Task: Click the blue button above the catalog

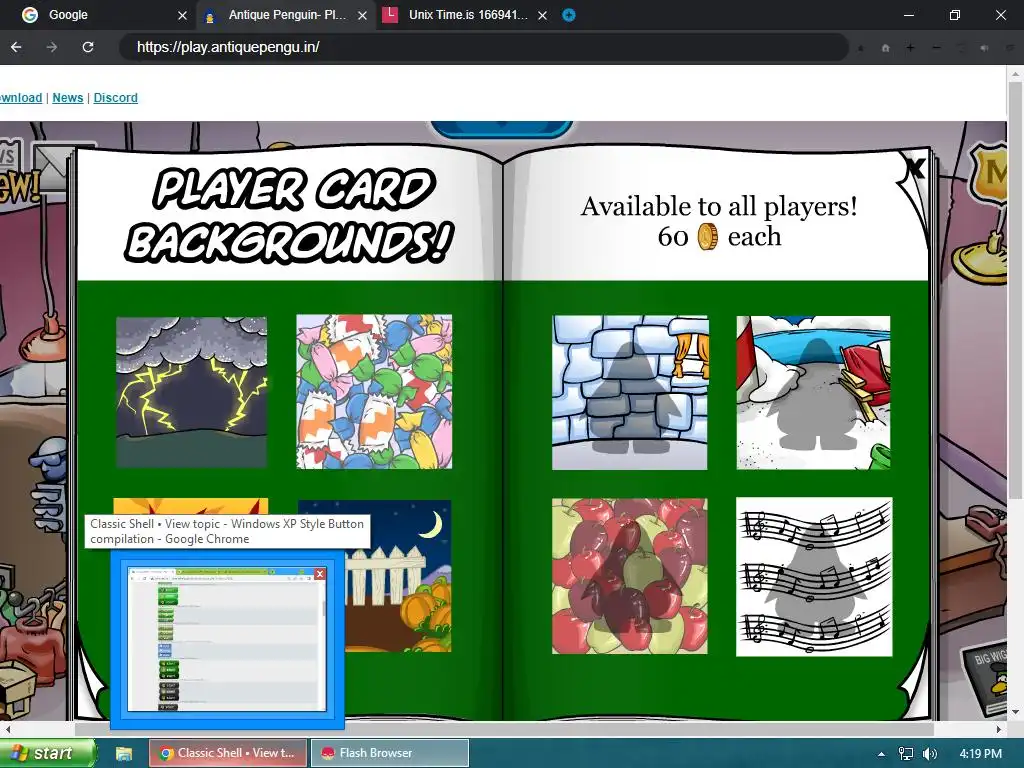Action: [x=501, y=129]
